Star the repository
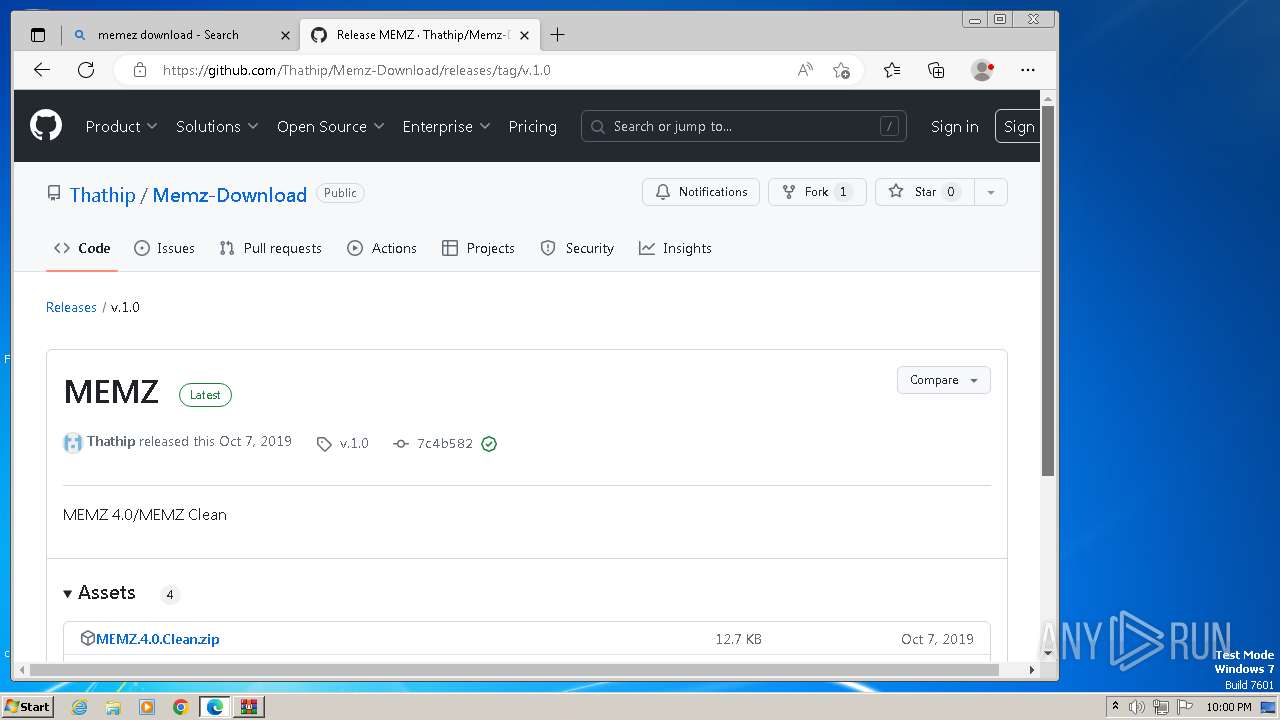The height and width of the screenshot is (720, 1280). (x=924, y=192)
